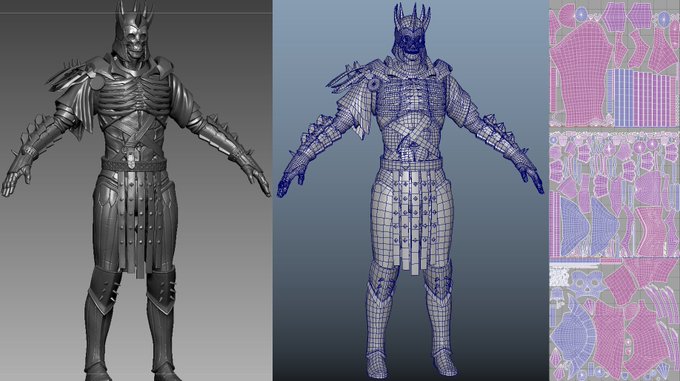Select the grey sculpted character model
Screen dimensions: 680x381
[136, 191]
